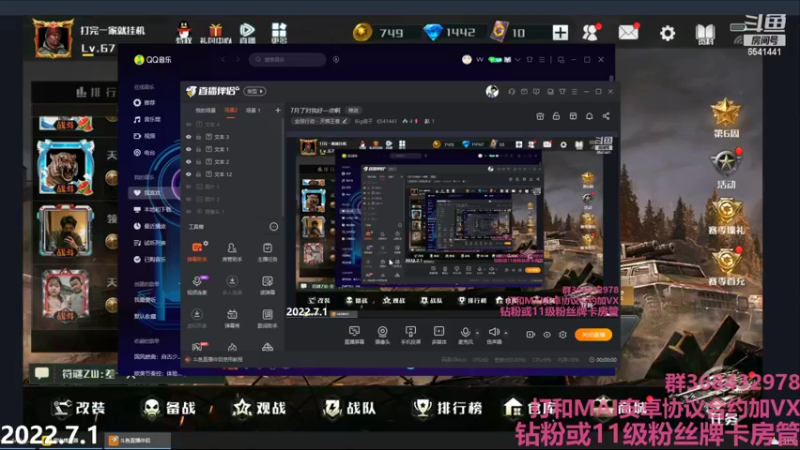Open the game mail envelope icon
The height and width of the screenshot is (450, 800).
coord(629,33)
